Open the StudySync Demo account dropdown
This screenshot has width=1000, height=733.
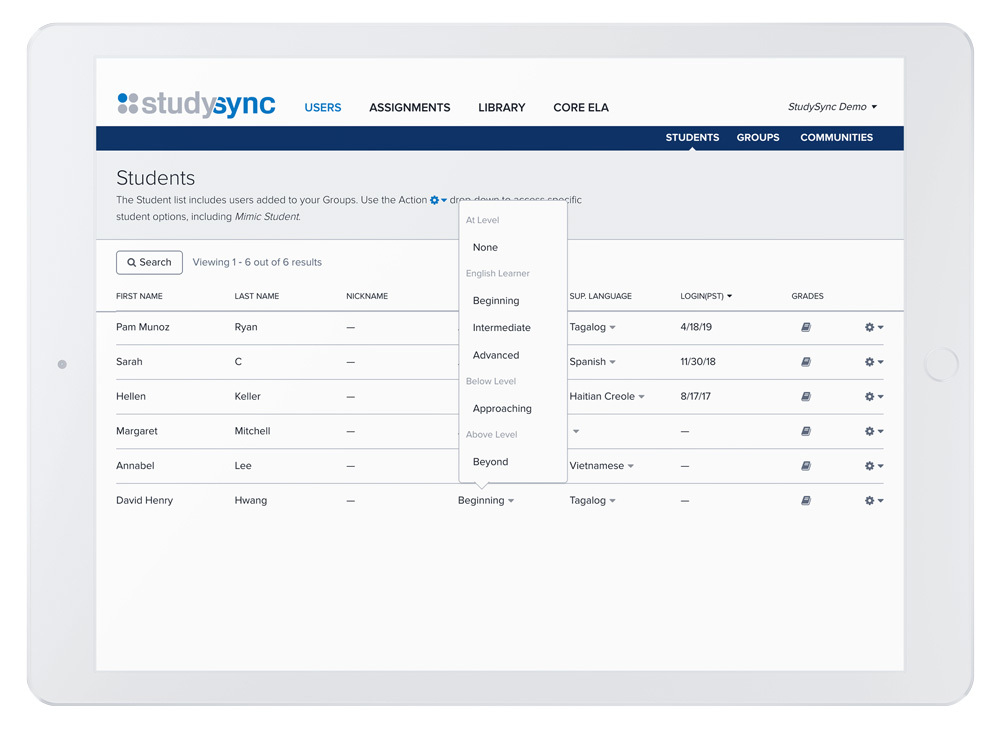coord(832,107)
